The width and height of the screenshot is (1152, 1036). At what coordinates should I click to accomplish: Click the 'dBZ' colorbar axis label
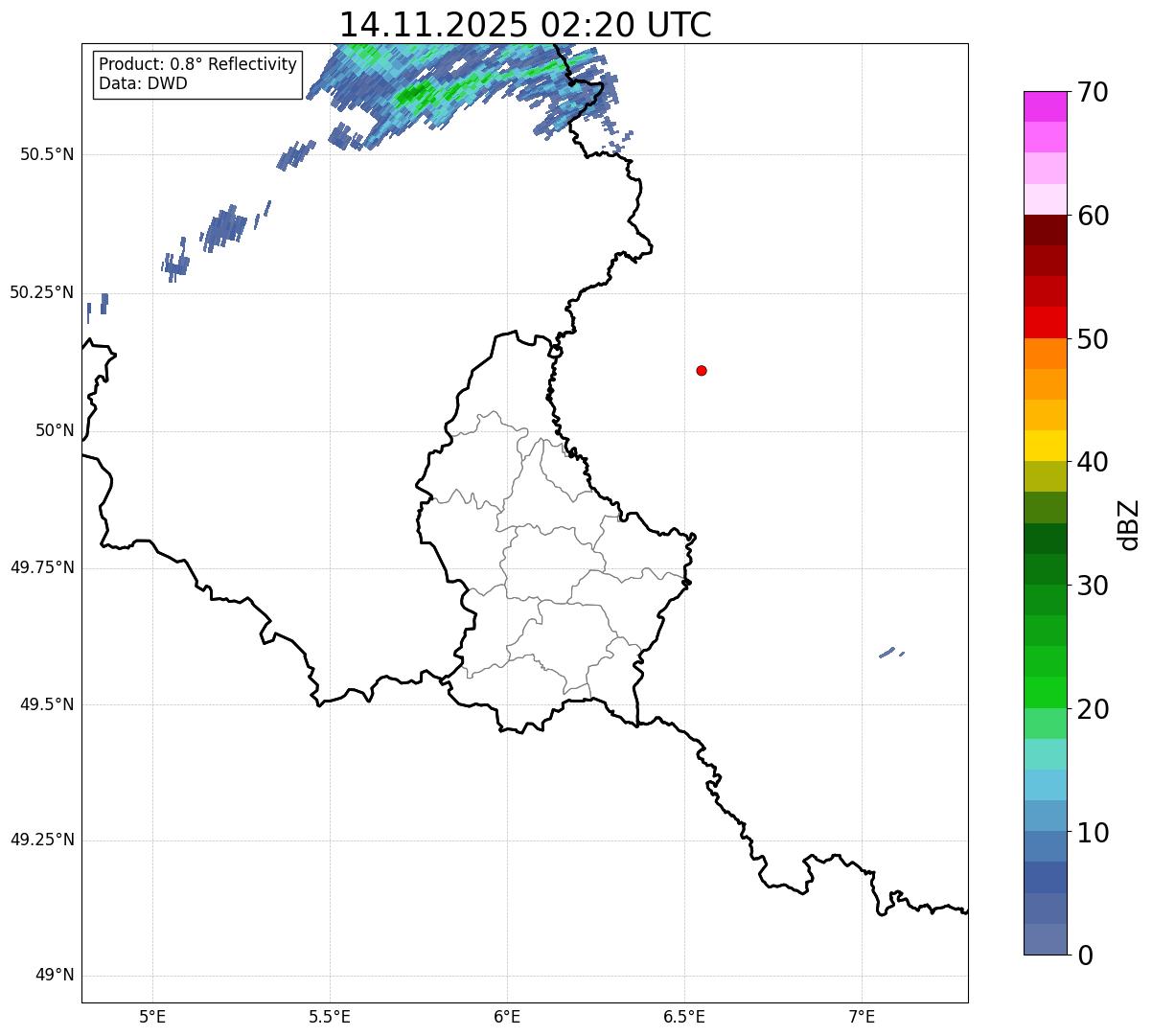point(1130,524)
